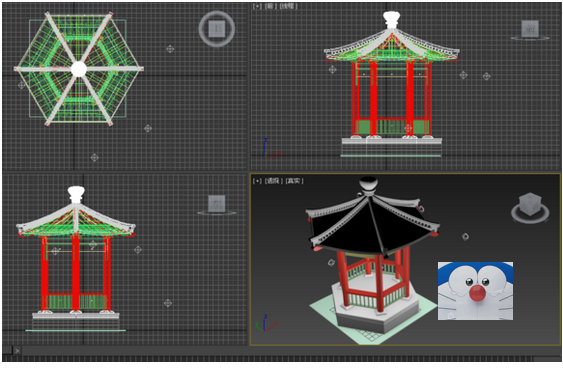Click the ViewCube in the perspective viewport

(530, 208)
